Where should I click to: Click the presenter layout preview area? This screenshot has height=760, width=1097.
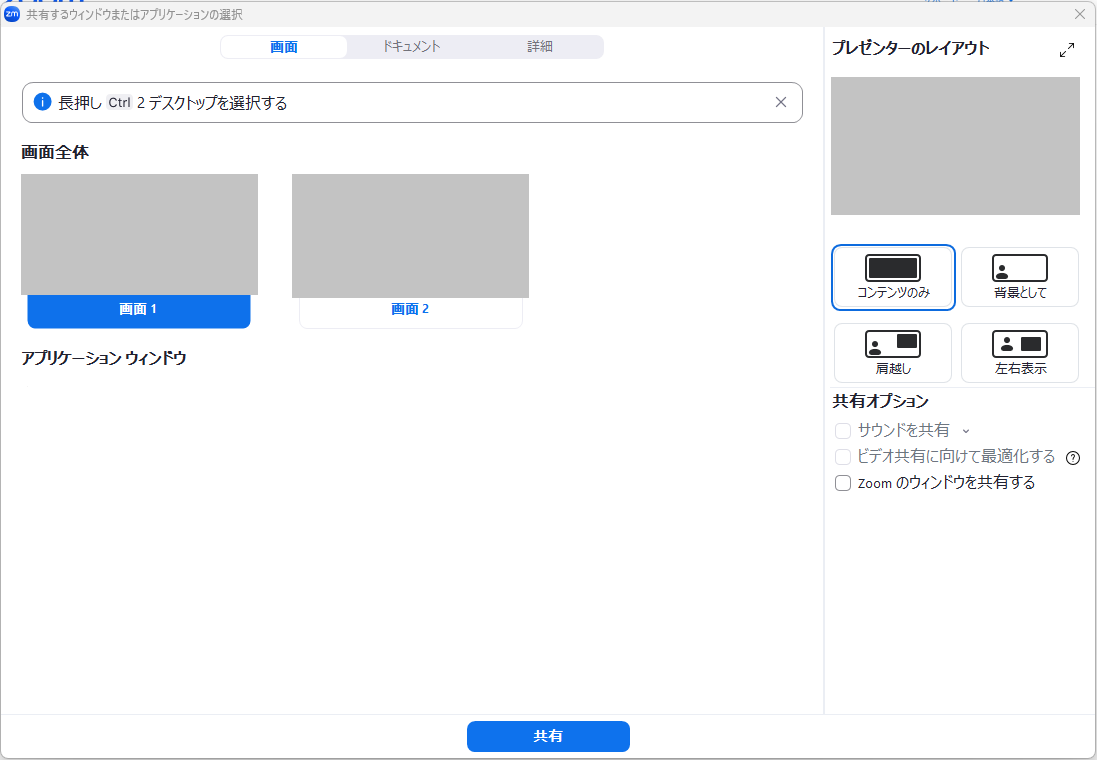coord(955,146)
